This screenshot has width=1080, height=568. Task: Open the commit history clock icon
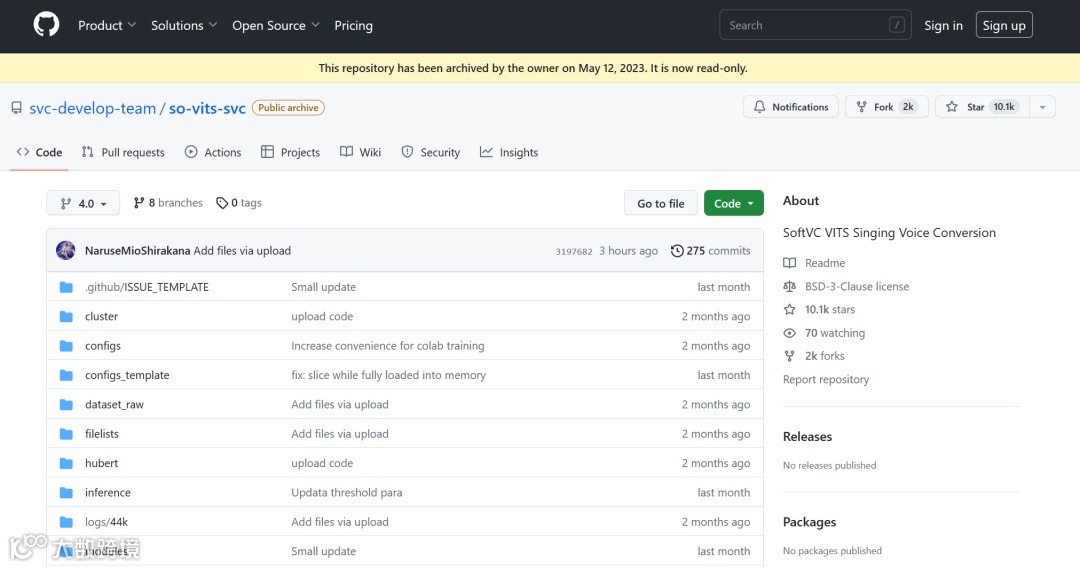(677, 251)
